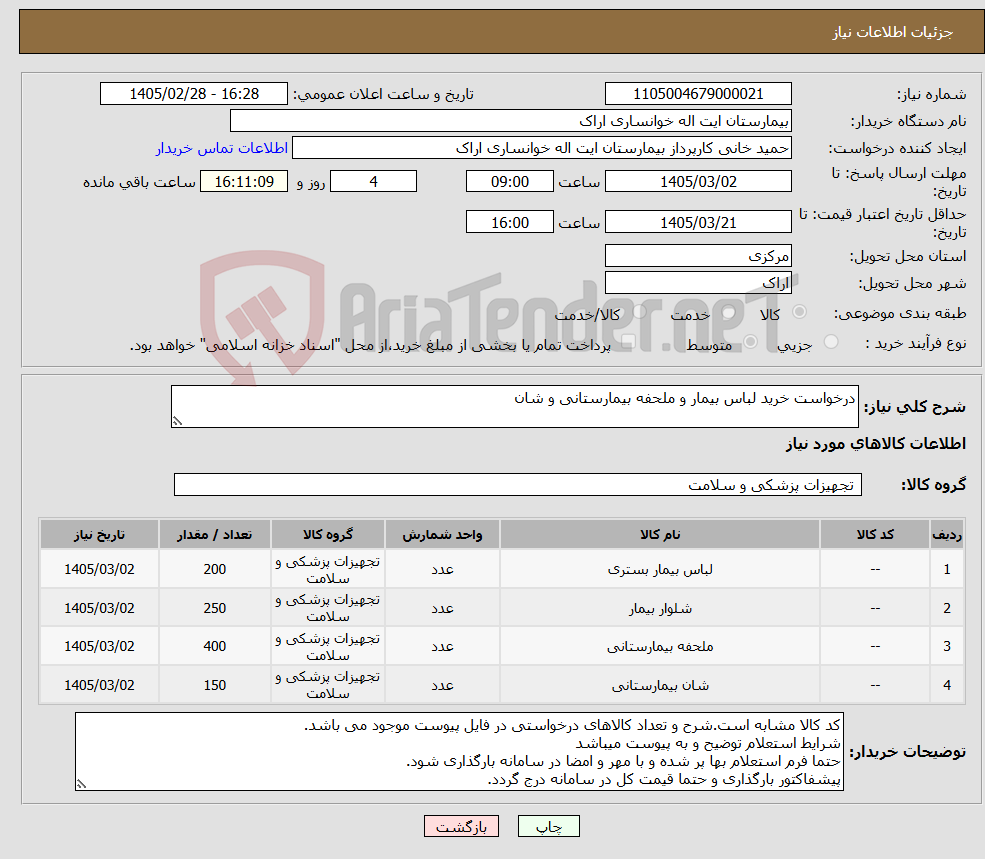Click the price validity date 1405/03/21 field

coord(698,222)
